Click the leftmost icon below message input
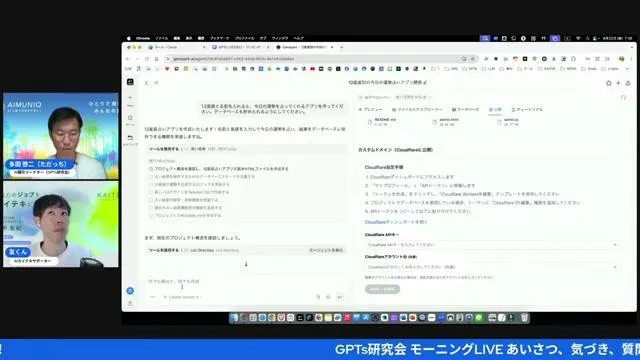 tap(153, 297)
